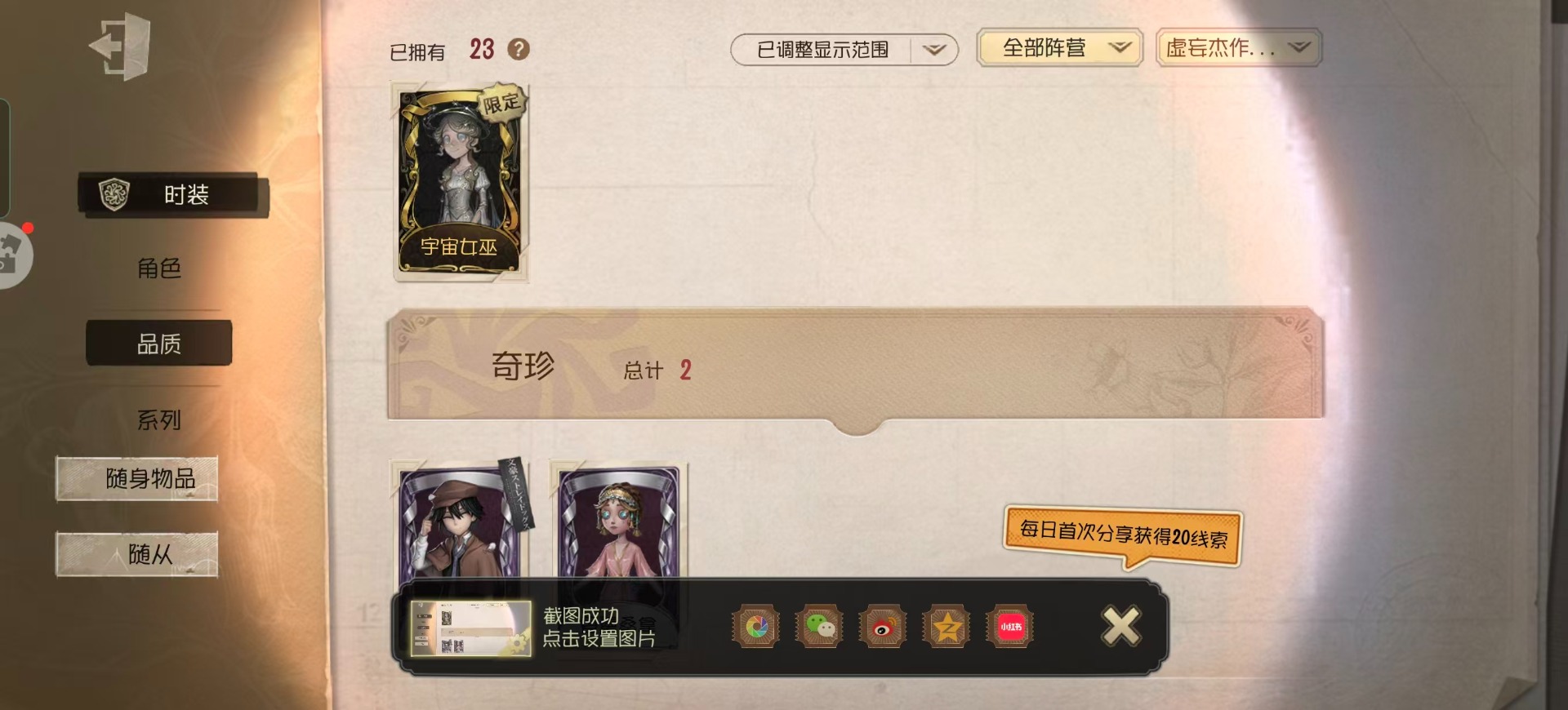
Task: Share screenshot to Weibo
Action: 883,627
